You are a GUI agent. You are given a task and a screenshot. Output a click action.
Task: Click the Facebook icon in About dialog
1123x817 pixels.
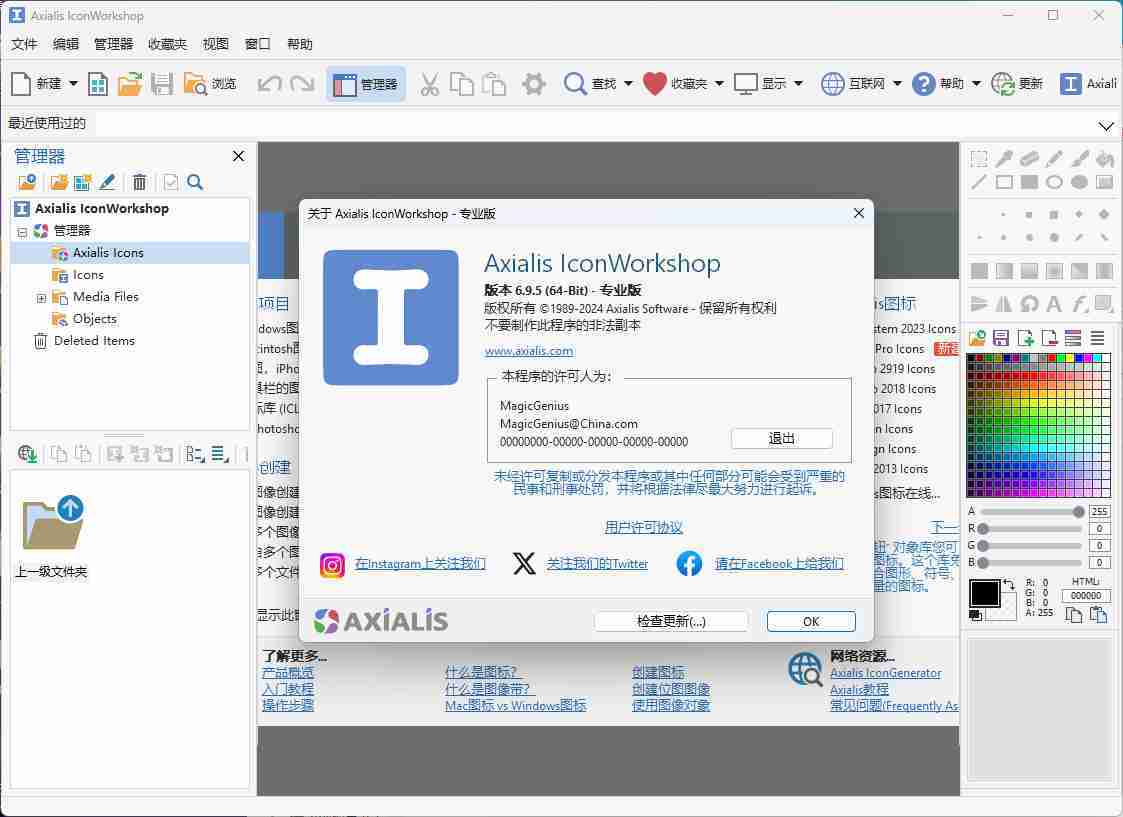click(689, 564)
